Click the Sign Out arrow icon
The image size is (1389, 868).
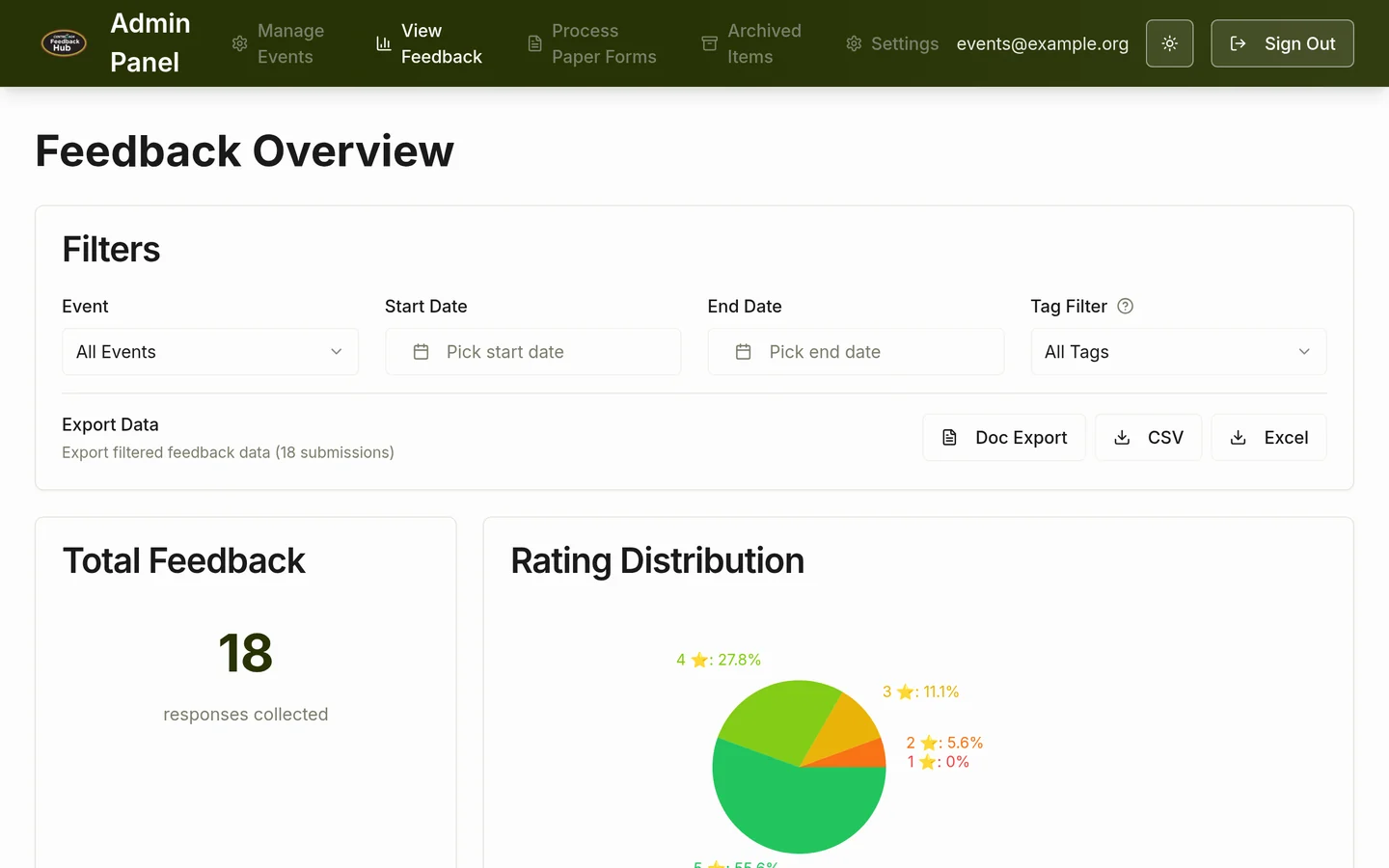(1239, 43)
